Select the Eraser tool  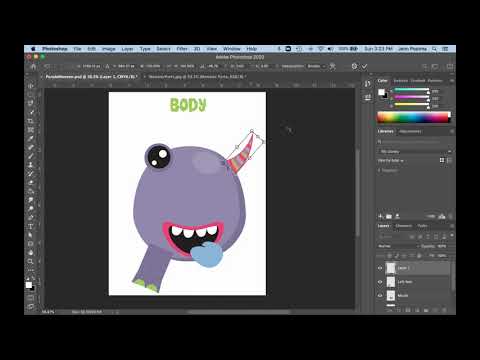click(31, 182)
